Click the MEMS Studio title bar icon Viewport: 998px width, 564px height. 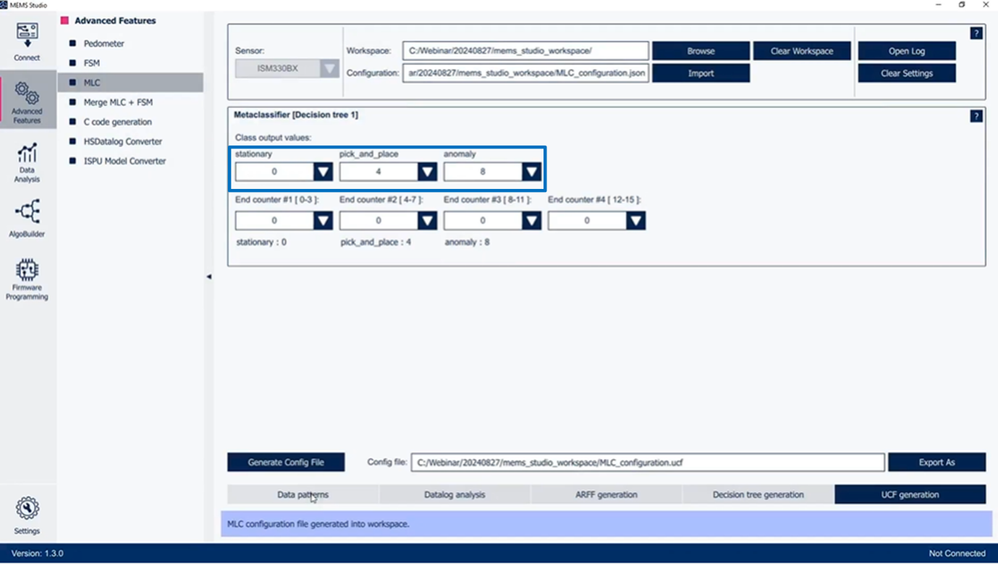4,4
